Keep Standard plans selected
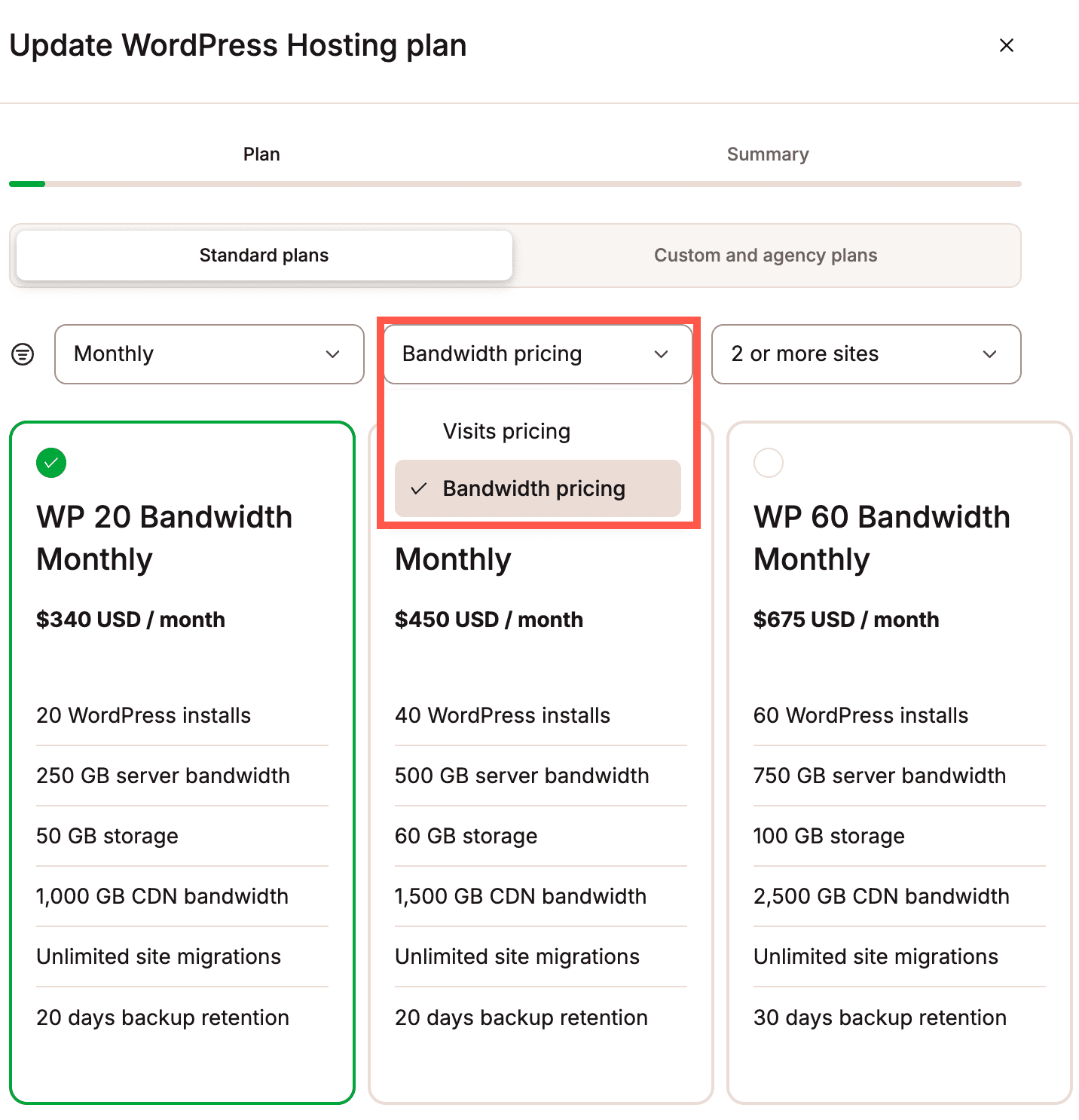This screenshot has height=1120, width=1079. point(263,256)
